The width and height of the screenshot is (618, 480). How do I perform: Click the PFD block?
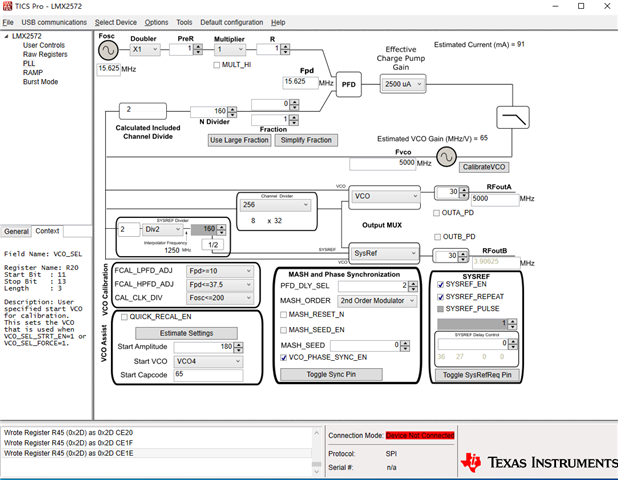click(x=348, y=84)
